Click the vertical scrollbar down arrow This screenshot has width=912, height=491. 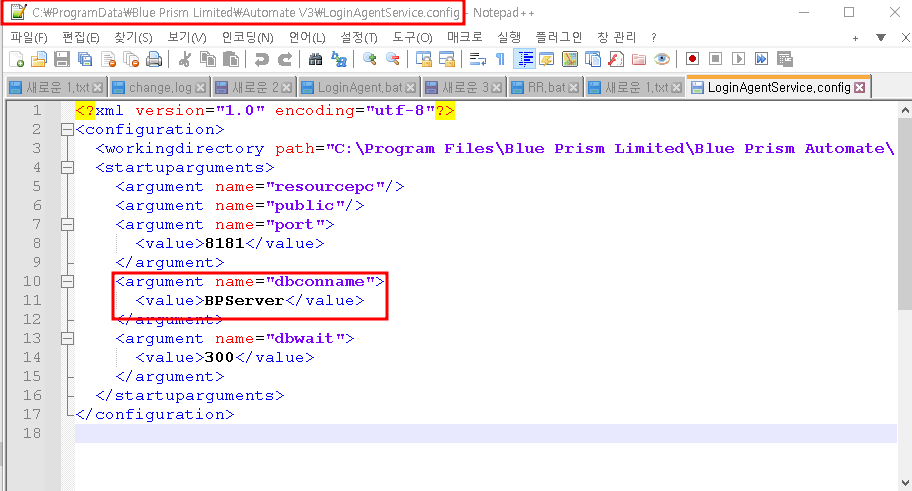(904, 483)
